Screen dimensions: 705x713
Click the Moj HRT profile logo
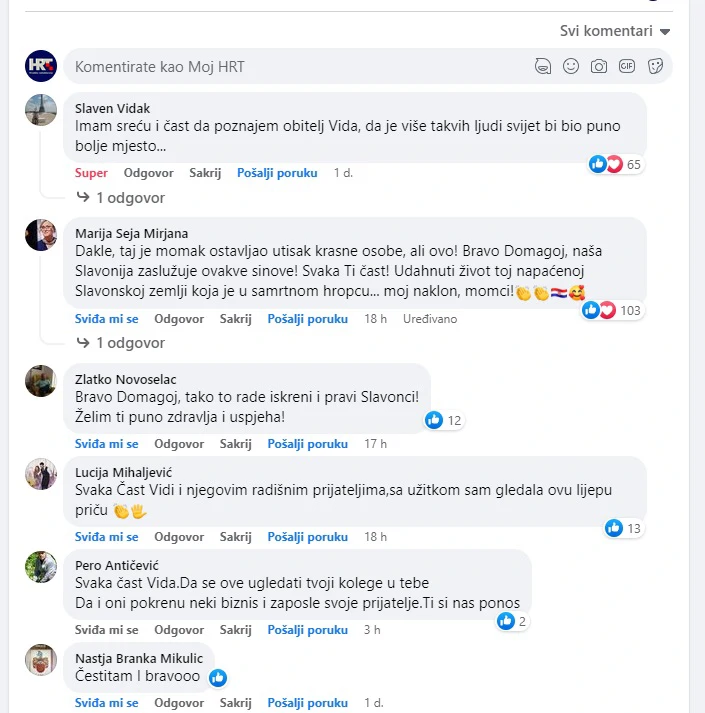41,66
